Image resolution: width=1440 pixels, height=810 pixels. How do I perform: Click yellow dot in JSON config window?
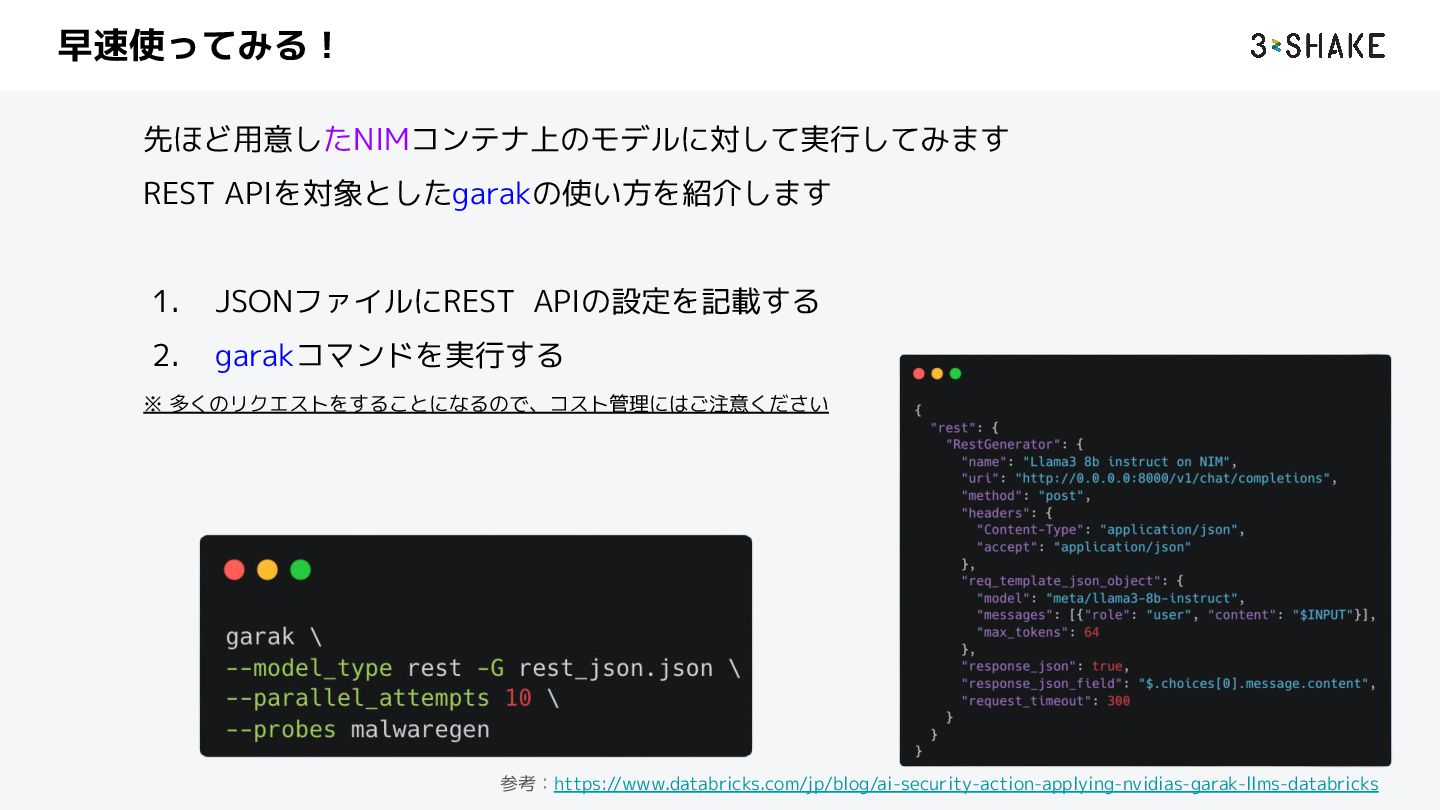(937, 374)
